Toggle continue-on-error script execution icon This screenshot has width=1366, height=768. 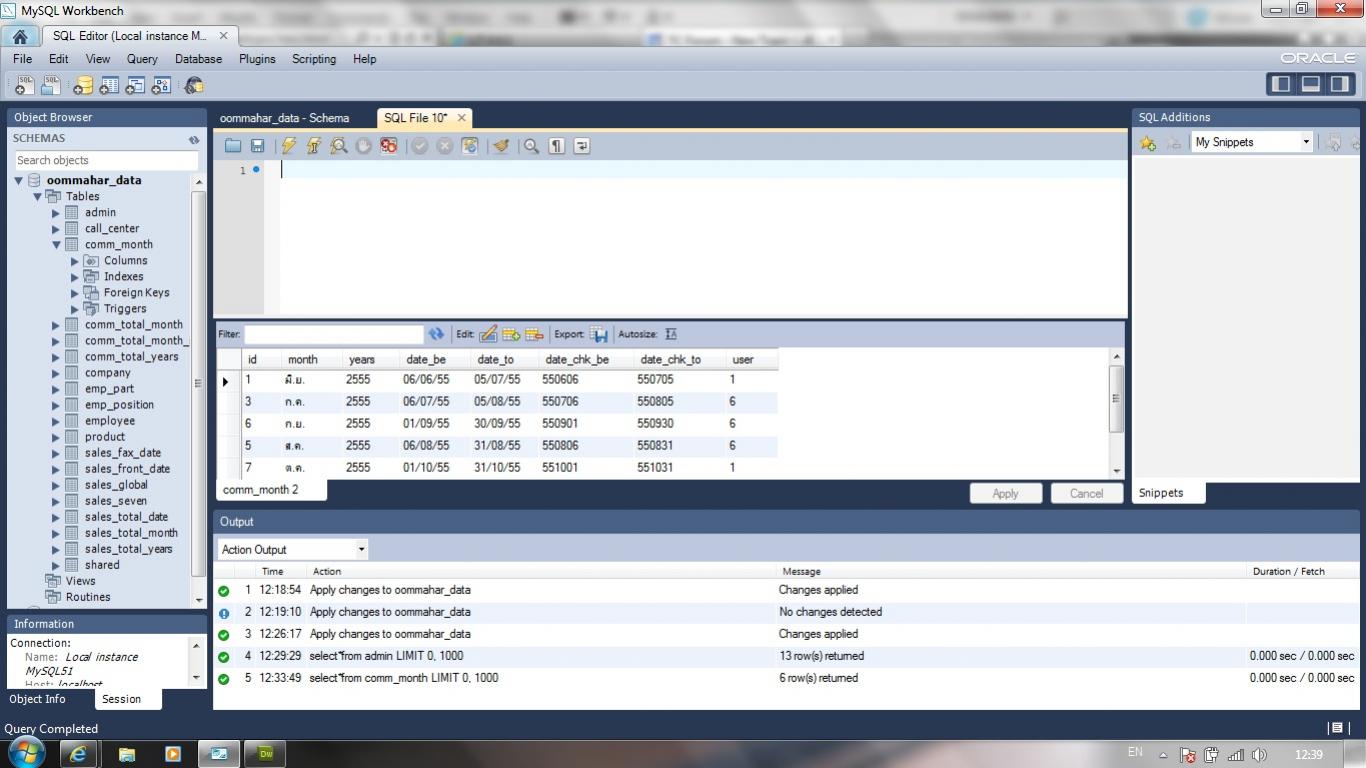(x=389, y=146)
